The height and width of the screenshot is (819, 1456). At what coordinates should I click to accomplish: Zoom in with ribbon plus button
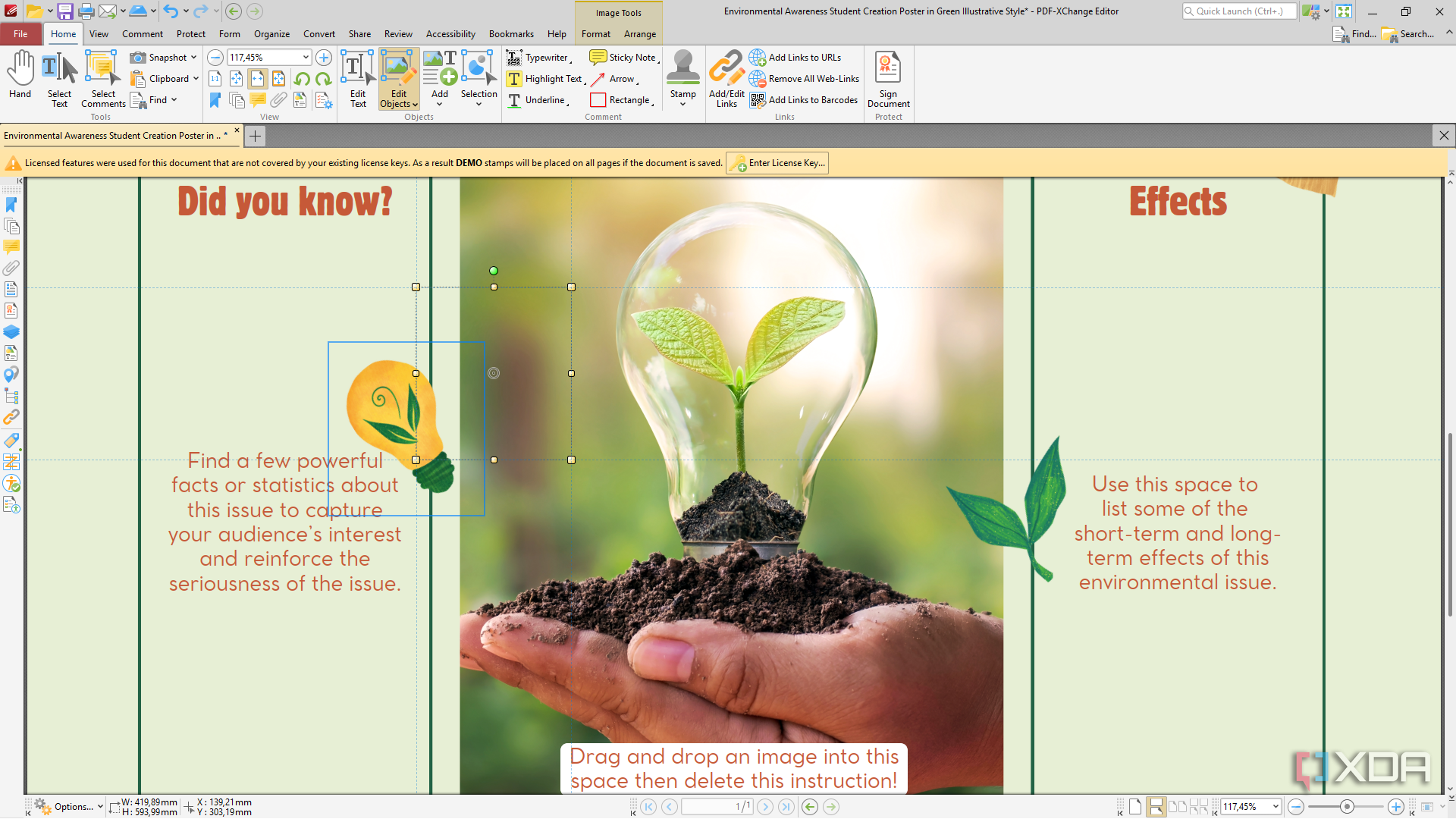click(324, 58)
